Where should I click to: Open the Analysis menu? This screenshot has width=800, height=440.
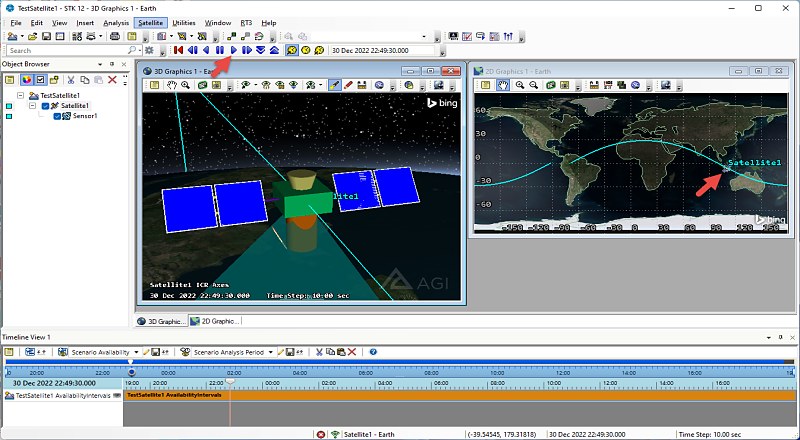point(116,23)
